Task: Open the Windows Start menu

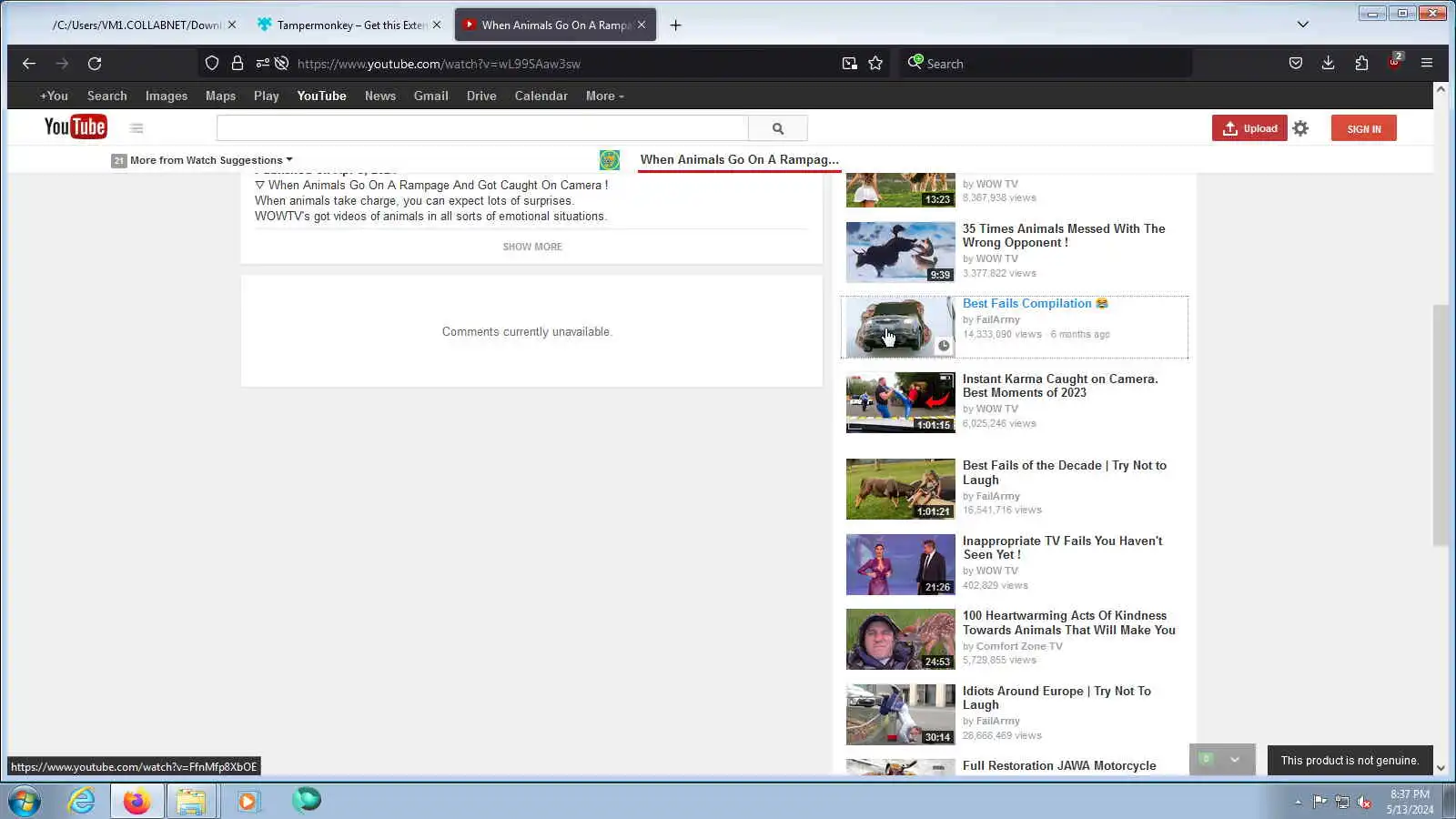Action: (x=25, y=802)
